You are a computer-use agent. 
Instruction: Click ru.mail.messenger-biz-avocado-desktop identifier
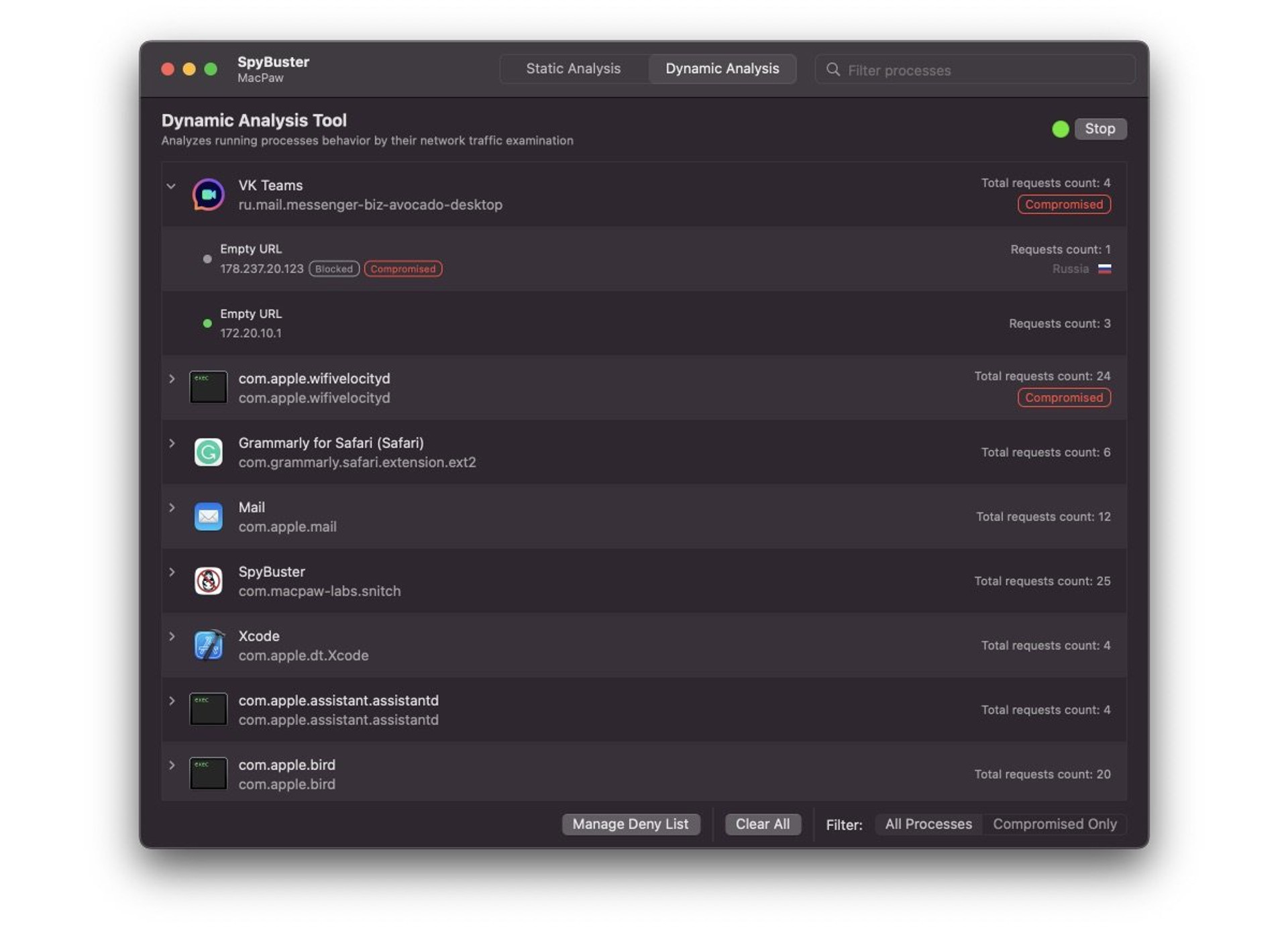point(370,205)
